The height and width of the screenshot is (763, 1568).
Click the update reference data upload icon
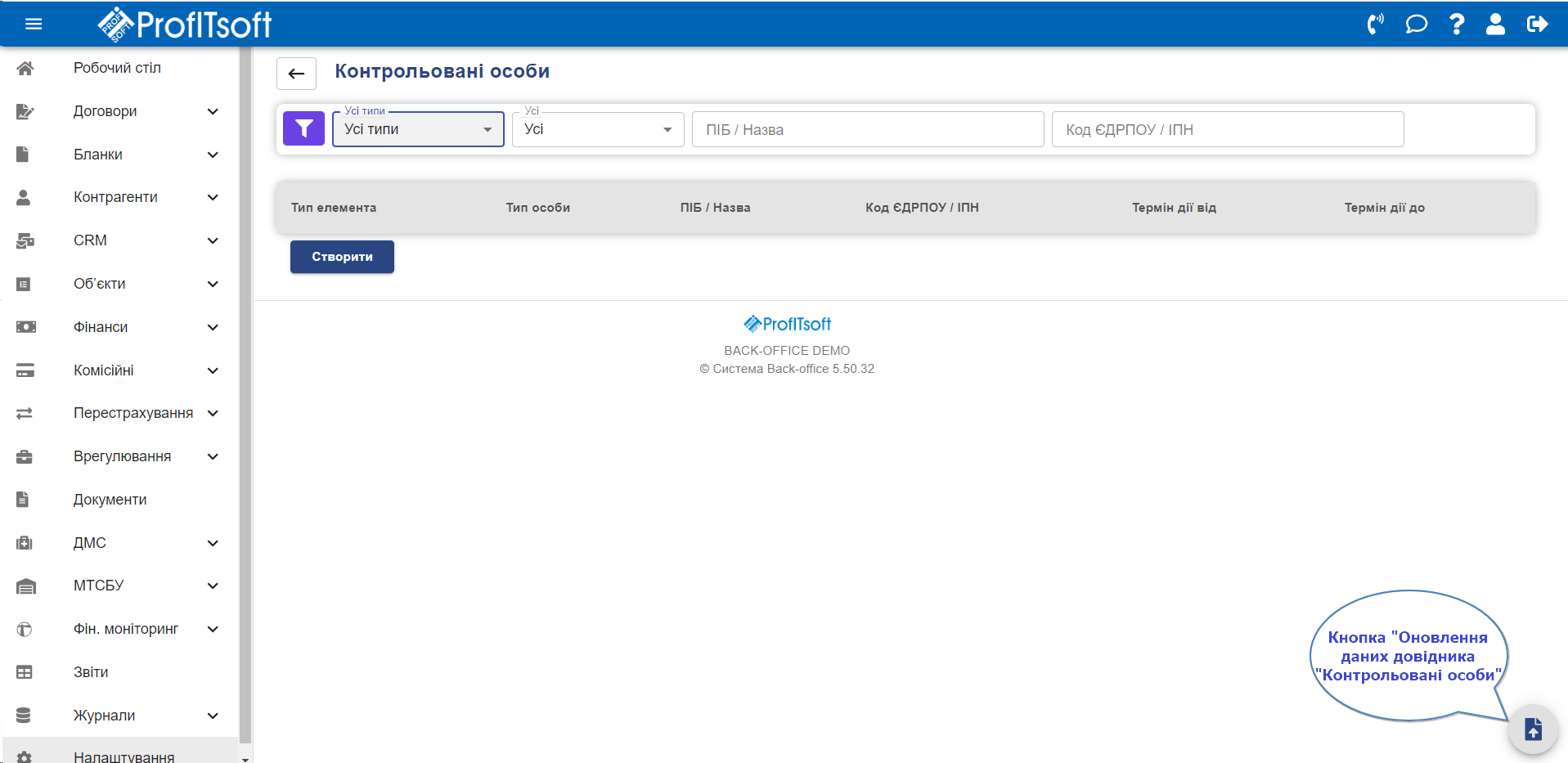tap(1532, 728)
